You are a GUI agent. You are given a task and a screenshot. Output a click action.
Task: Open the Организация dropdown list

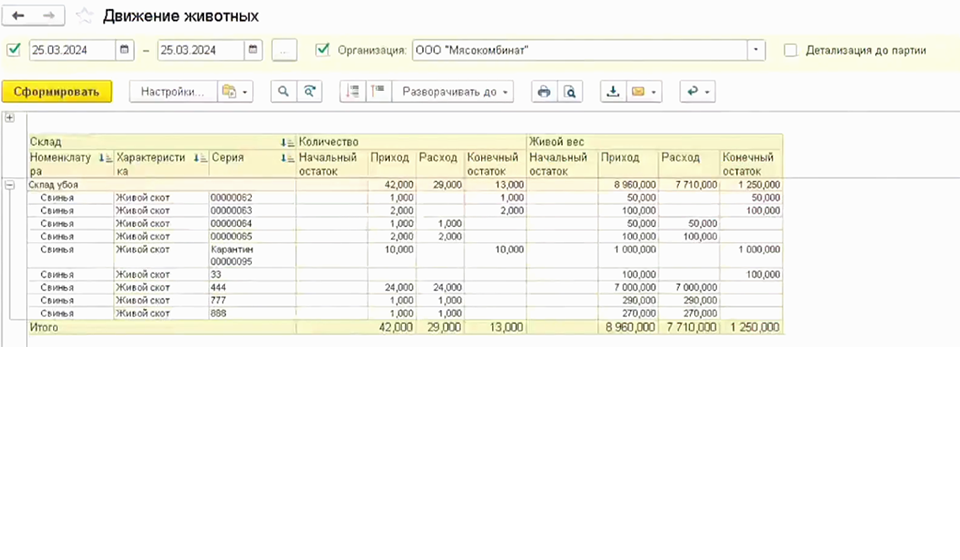pos(756,50)
